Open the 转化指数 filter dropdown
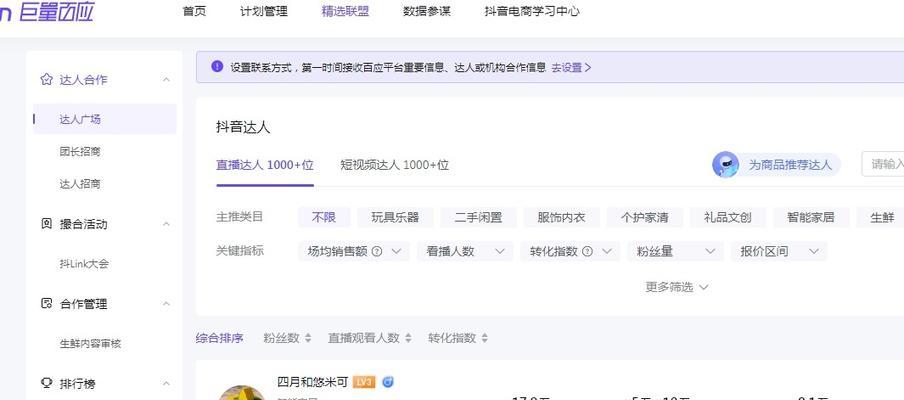Screen dimensions: 904x400 click(x=570, y=251)
